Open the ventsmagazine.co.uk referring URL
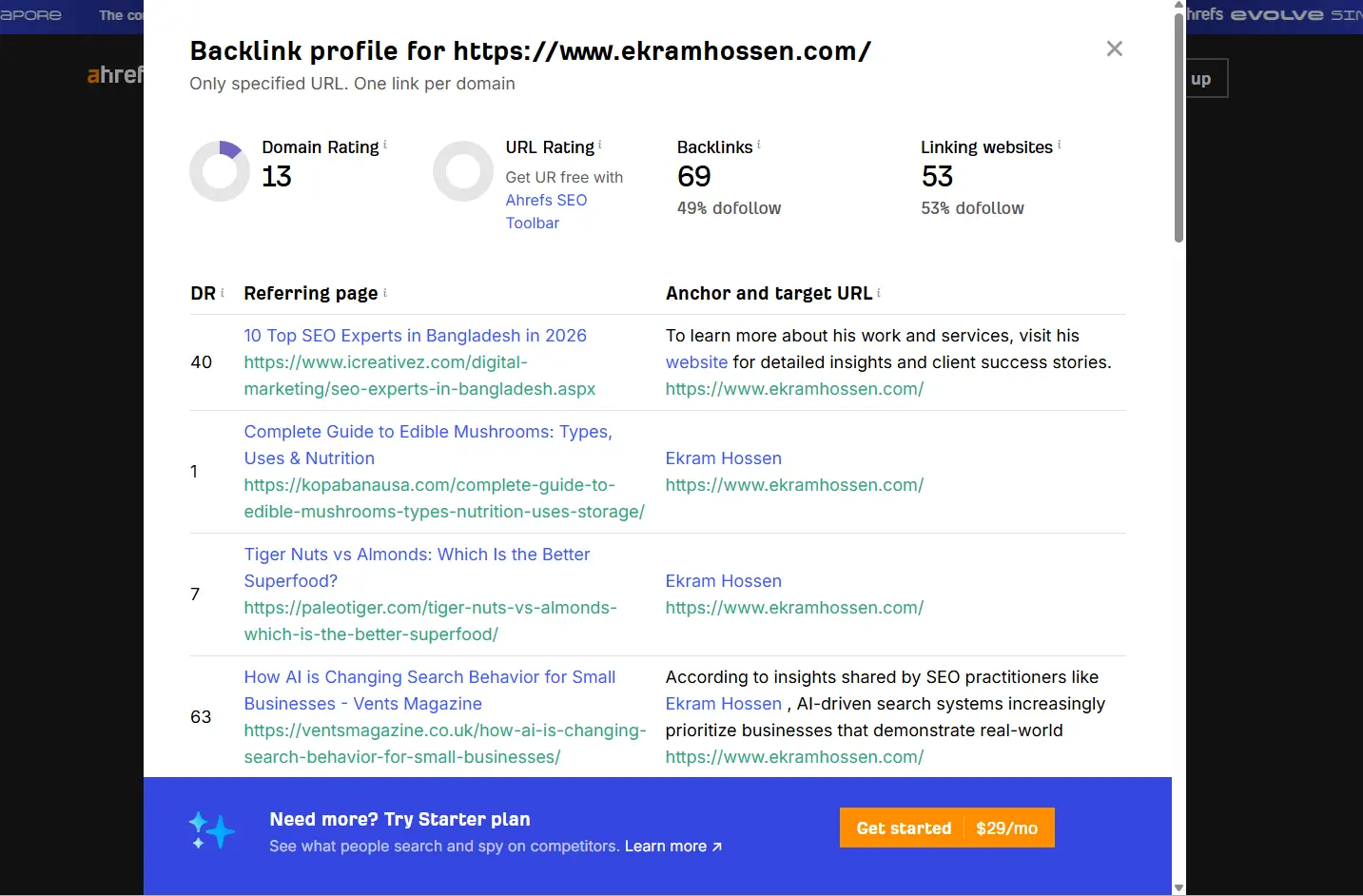 point(444,744)
